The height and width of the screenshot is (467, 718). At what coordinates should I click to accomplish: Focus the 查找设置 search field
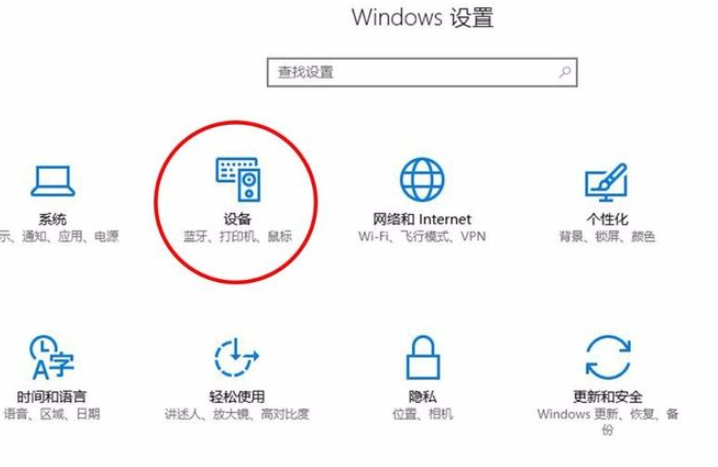pyautogui.click(x=422, y=72)
